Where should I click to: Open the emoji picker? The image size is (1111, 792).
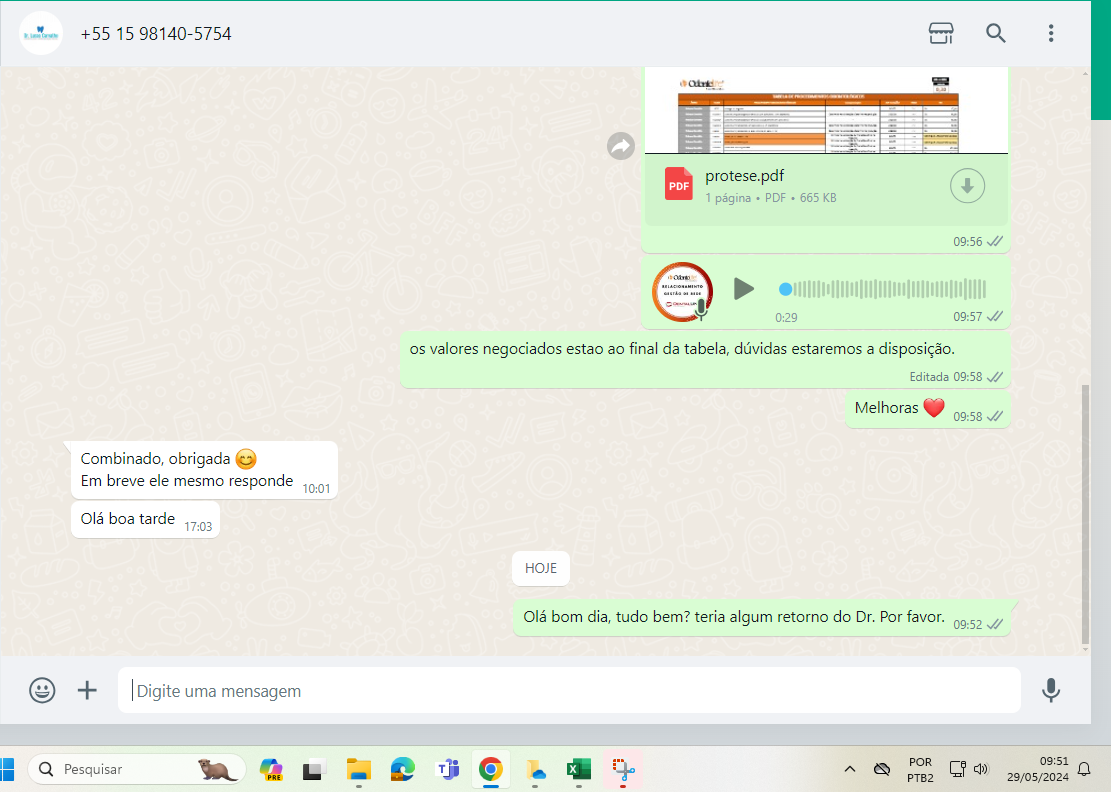pos(42,690)
